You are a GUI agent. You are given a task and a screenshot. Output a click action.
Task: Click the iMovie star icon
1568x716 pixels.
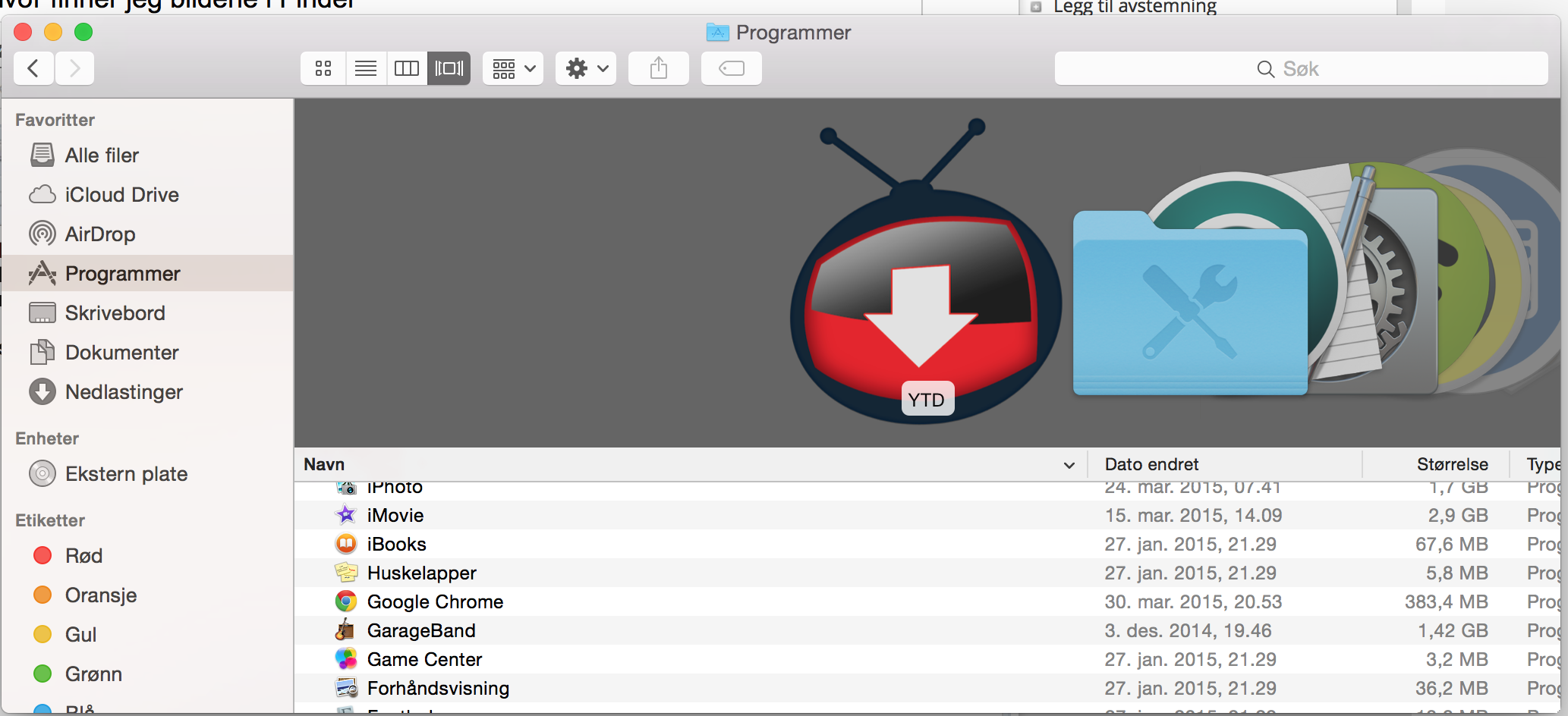[x=346, y=515]
